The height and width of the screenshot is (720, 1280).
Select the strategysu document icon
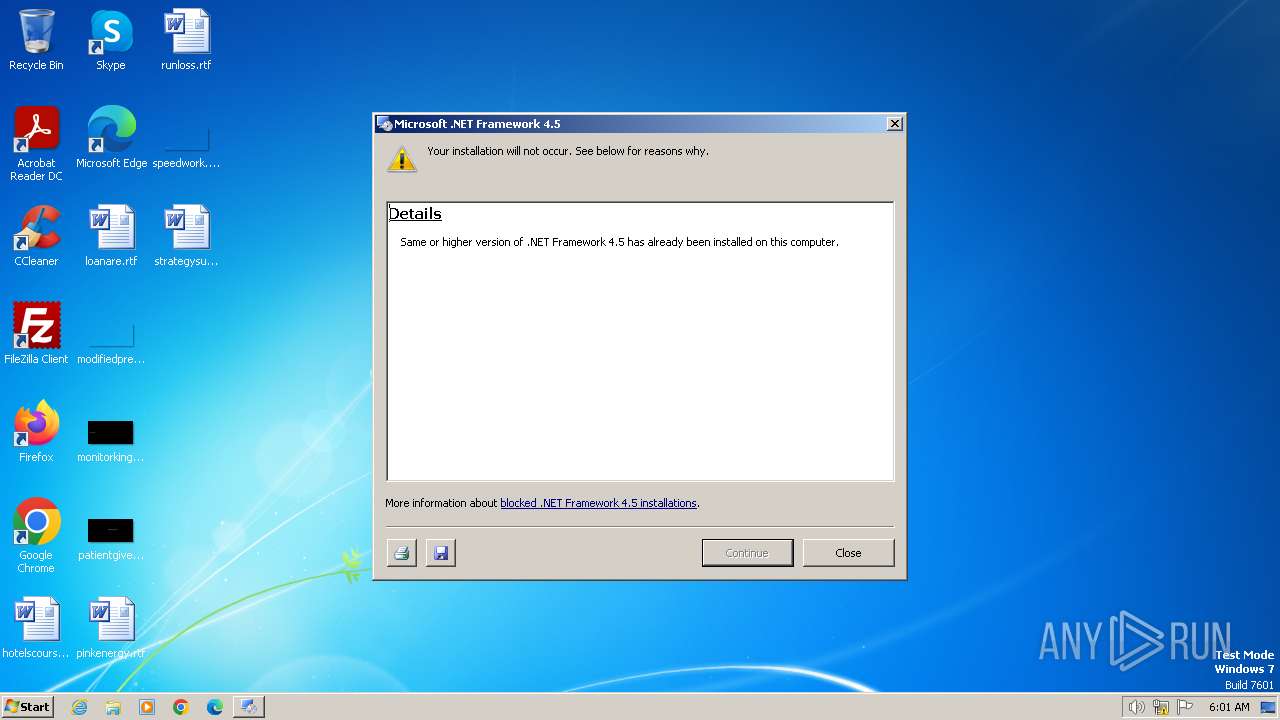(186, 236)
